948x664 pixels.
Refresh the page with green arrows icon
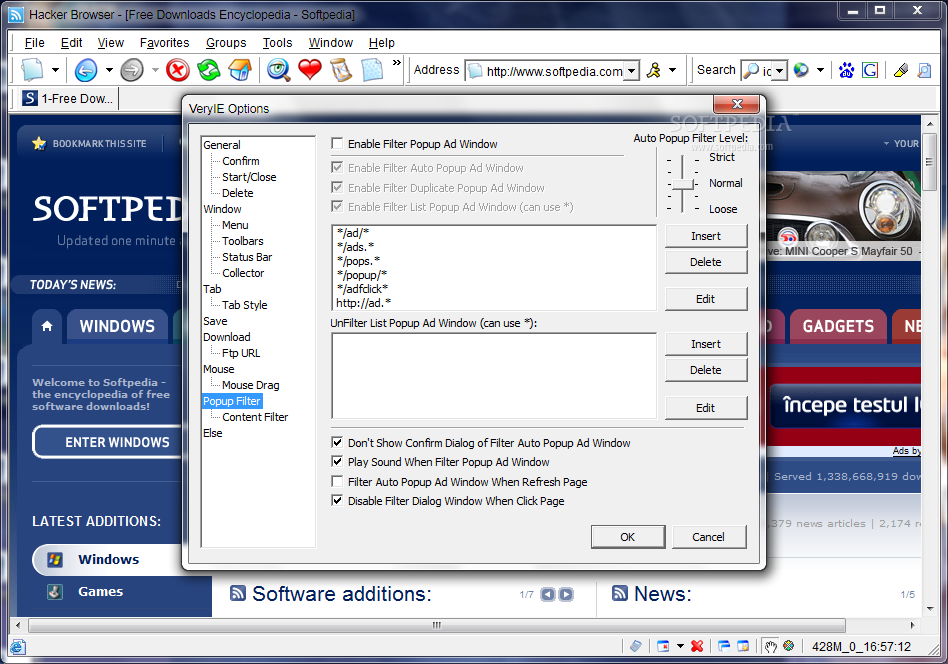209,70
